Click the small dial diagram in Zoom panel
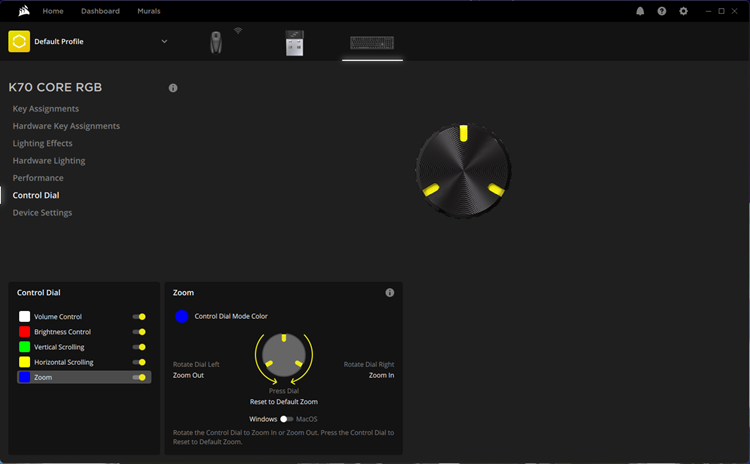This screenshot has width=750, height=464. (284, 355)
